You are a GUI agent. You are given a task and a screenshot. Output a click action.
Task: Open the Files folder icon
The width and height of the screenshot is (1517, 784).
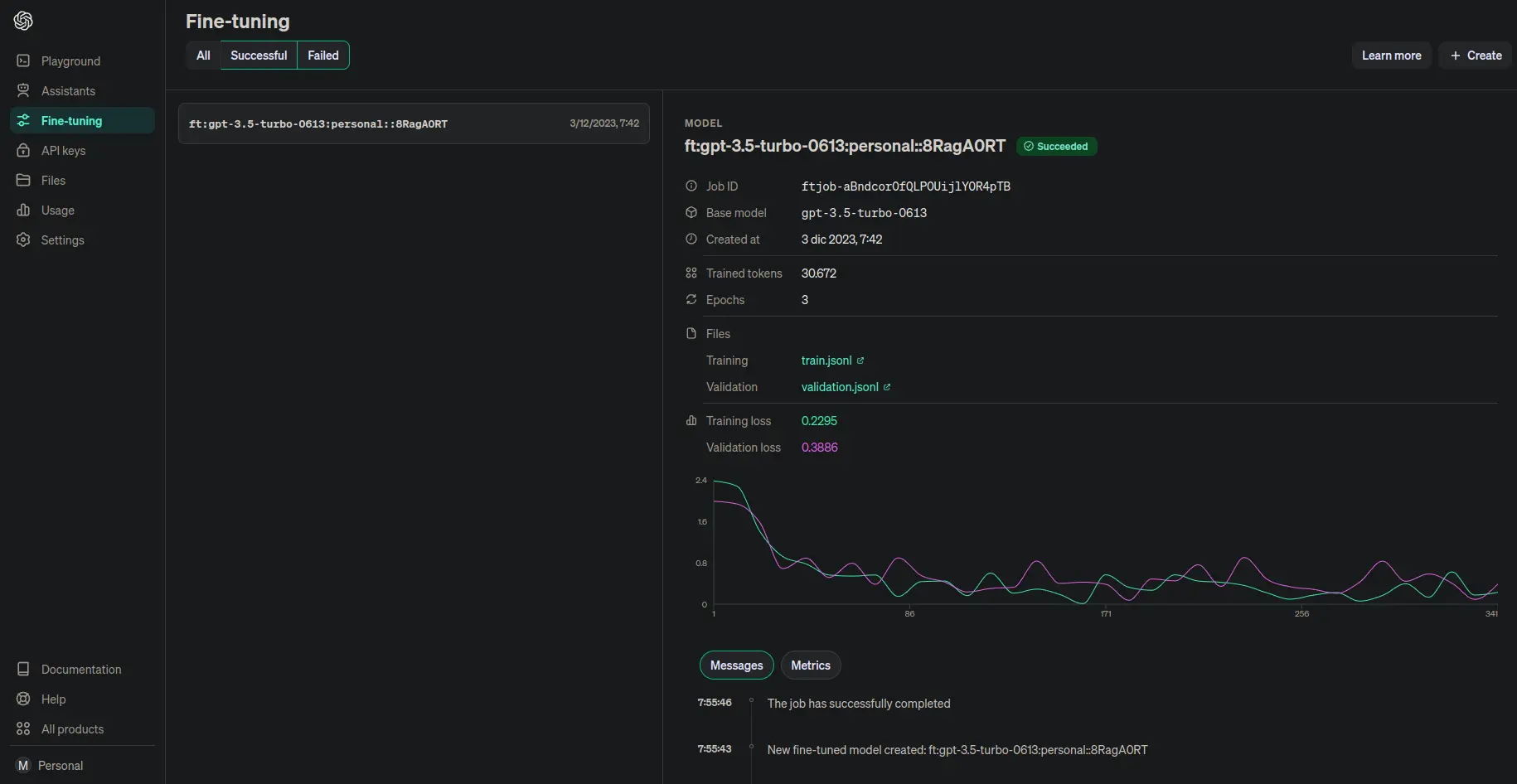23,180
